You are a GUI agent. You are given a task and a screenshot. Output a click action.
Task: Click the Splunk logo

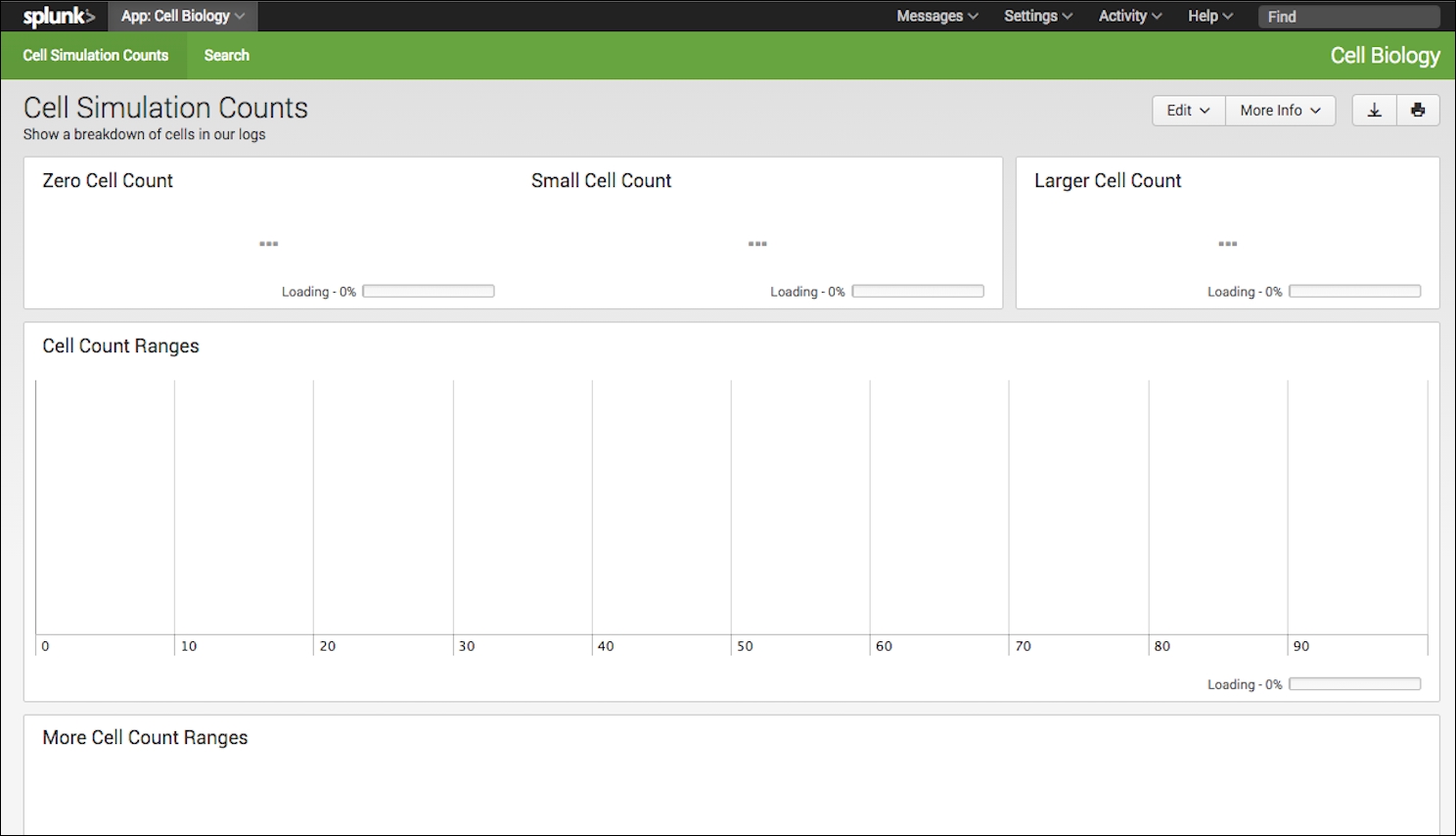(59, 17)
